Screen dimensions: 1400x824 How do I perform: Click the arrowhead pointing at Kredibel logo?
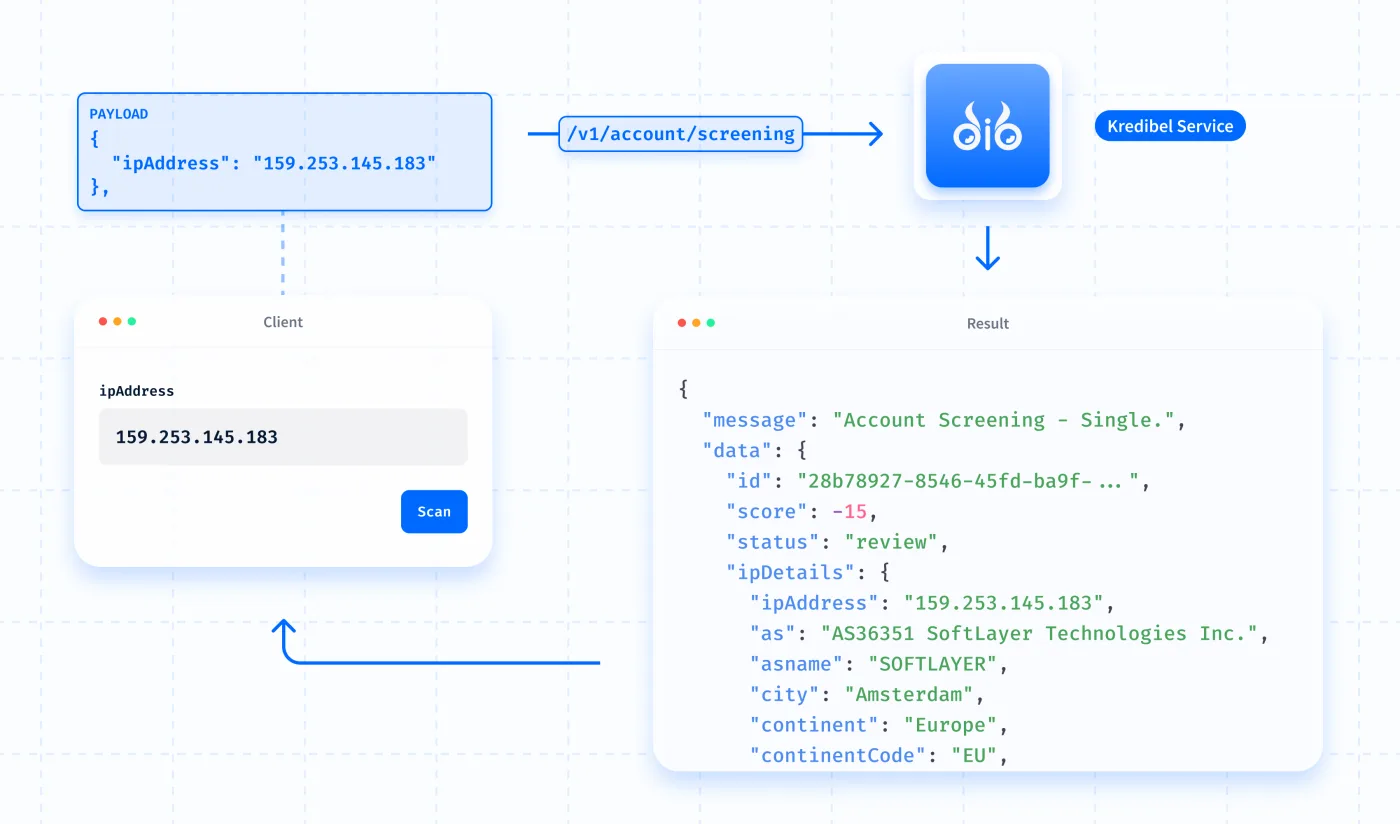pos(872,134)
